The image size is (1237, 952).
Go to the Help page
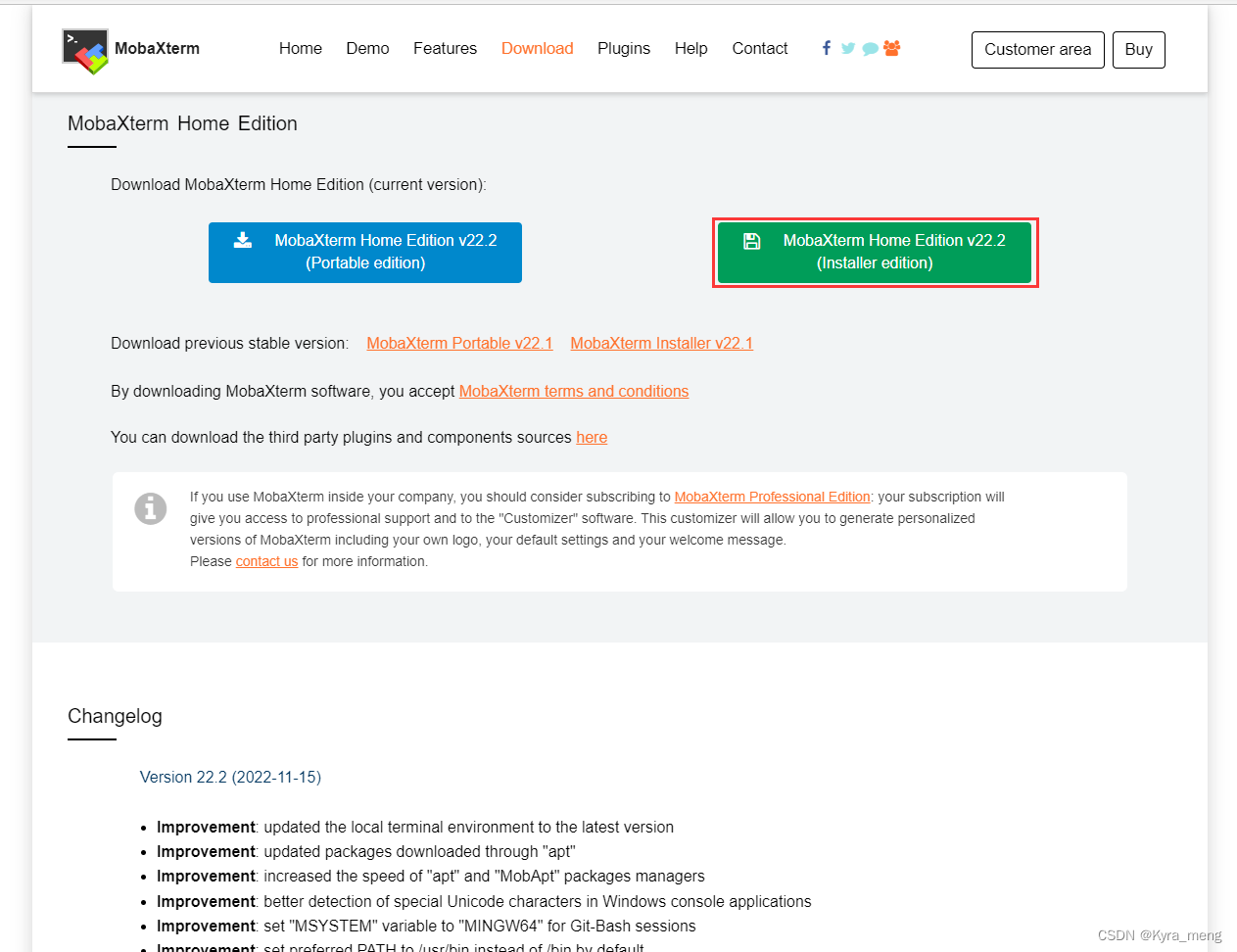pyautogui.click(x=690, y=48)
